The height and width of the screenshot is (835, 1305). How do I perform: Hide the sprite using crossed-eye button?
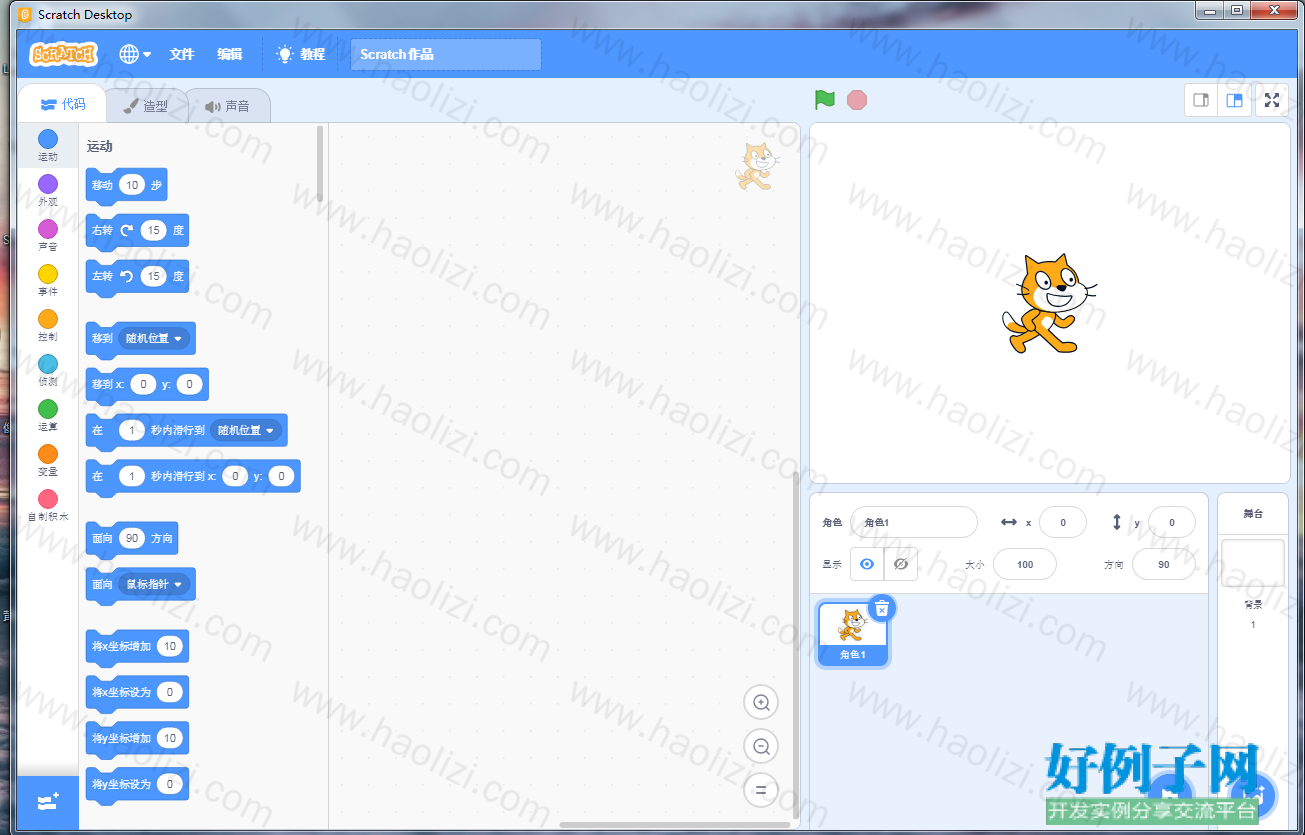tap(900, 564)
